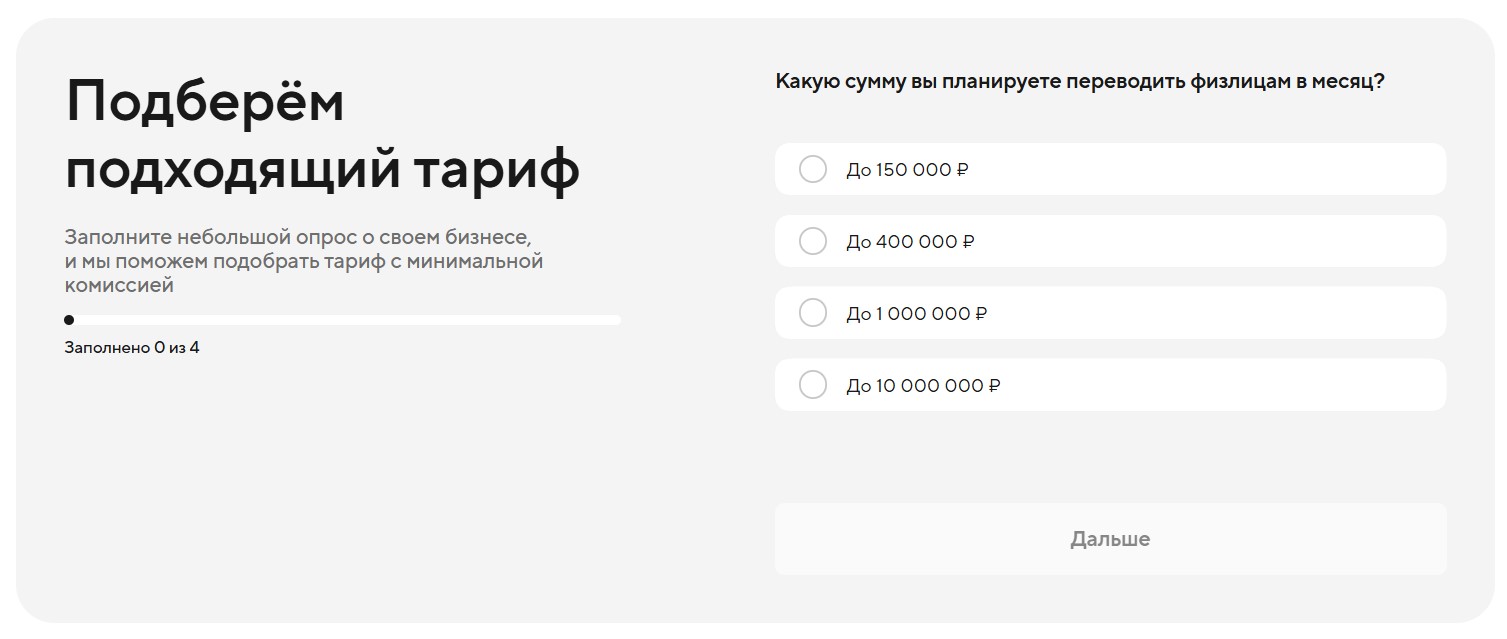Click the label text Дальше

pyautogui.click(x=1110, y=538)
